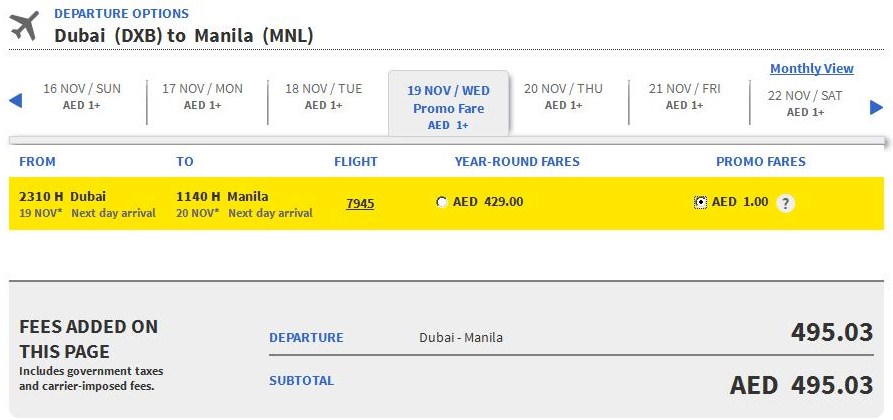Click the YEAR-ROUND FARES column header
Image resolution: width=893 pixels, height=420 pixels.
[x=517, y=162]
